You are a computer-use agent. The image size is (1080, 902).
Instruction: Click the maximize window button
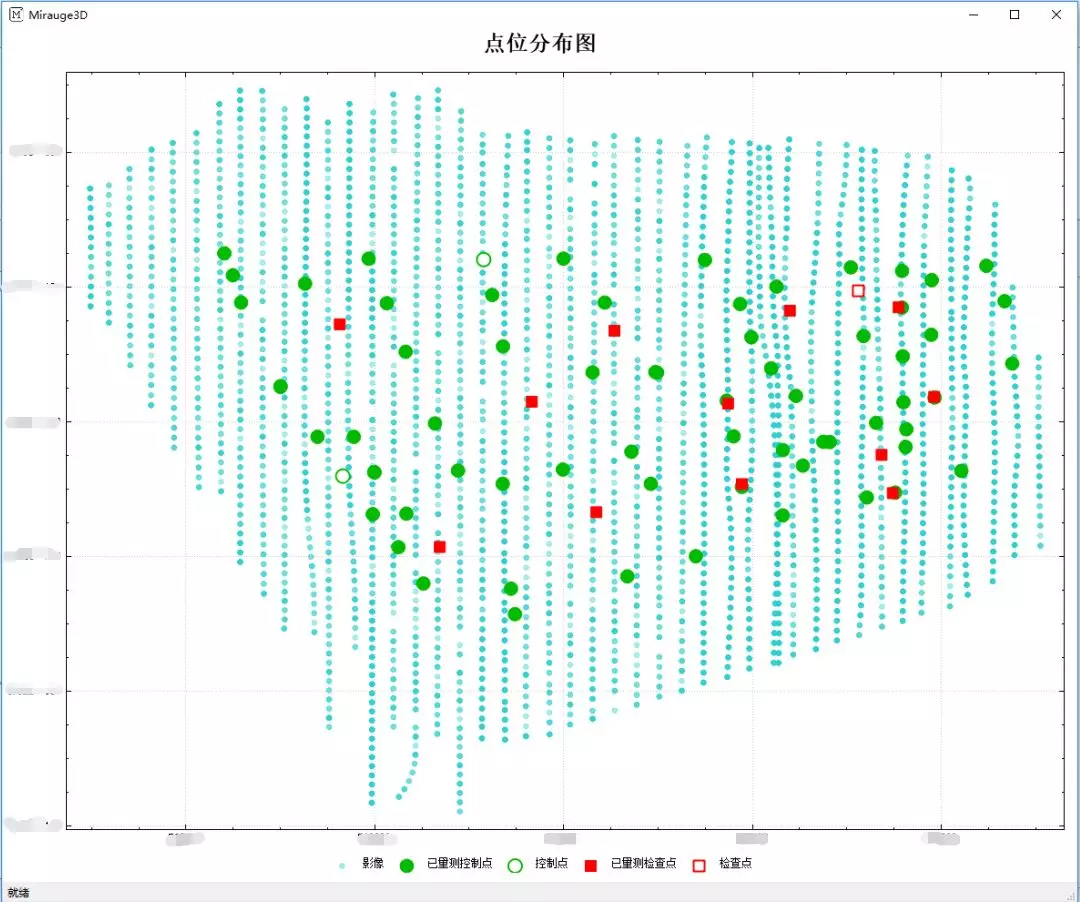point(1014,15)
